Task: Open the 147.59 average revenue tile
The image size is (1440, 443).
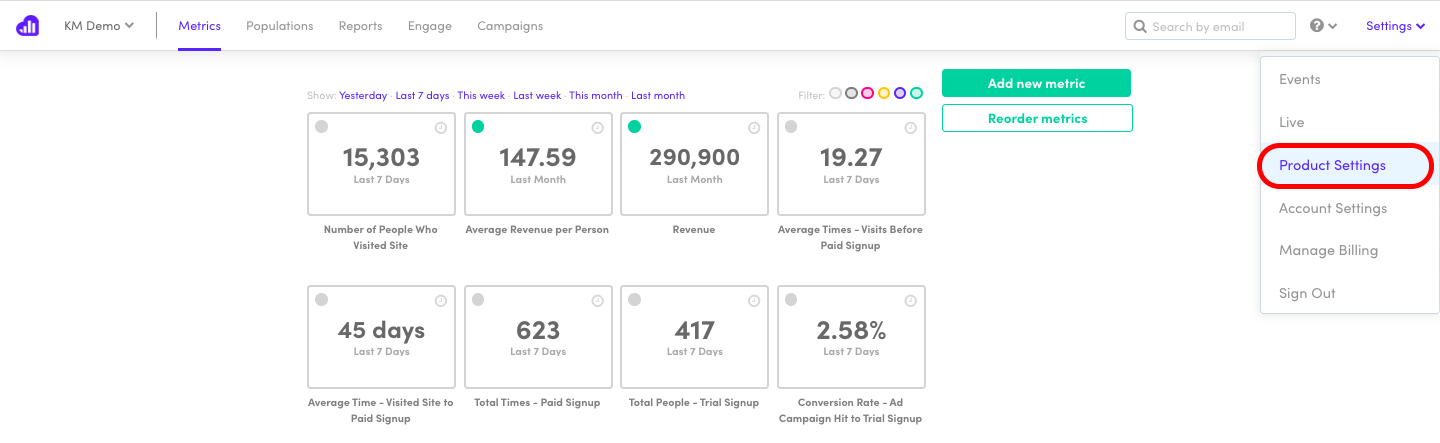Action: coord(538,164)
